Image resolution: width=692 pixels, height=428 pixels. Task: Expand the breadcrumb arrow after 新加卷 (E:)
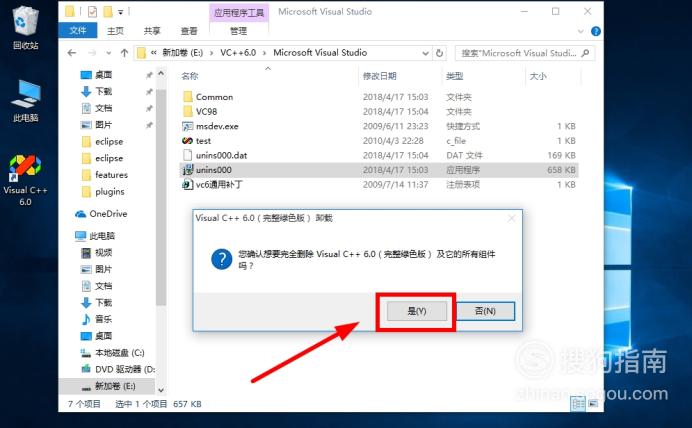tap(211, 53)
